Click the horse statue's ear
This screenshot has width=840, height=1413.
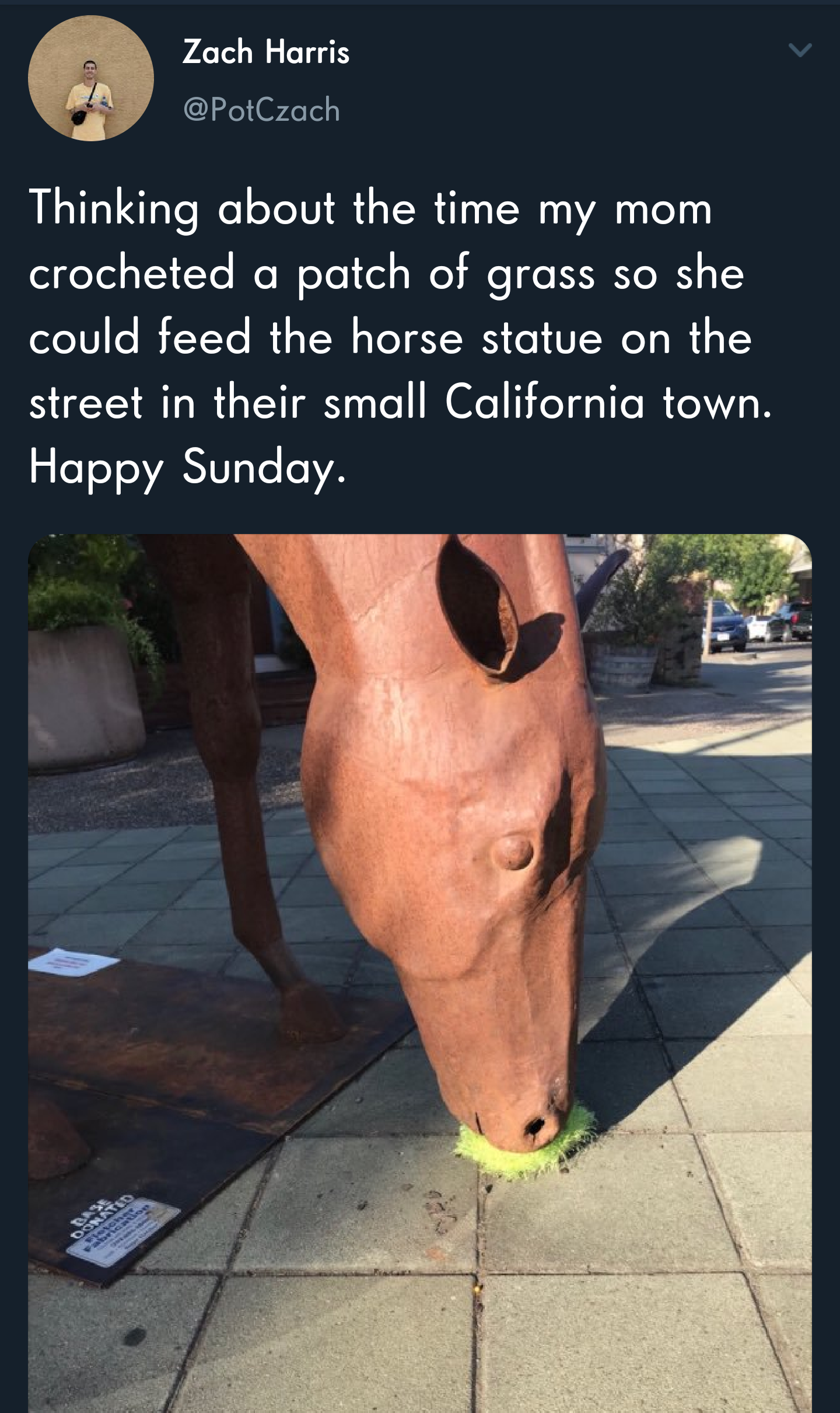478,607
